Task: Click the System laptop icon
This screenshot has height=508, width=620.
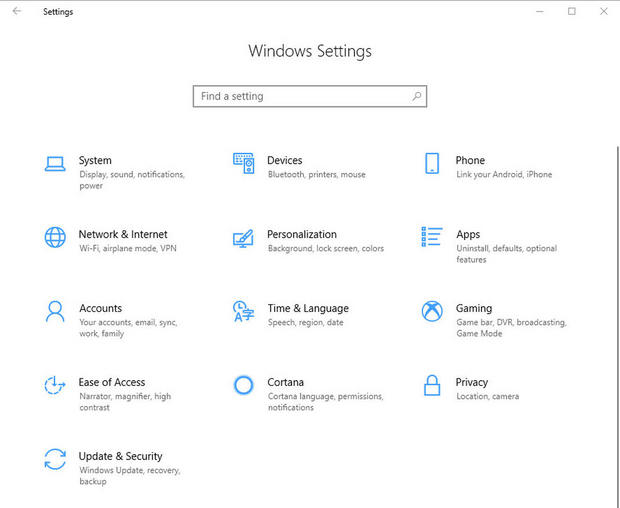Action: point(55,163)
